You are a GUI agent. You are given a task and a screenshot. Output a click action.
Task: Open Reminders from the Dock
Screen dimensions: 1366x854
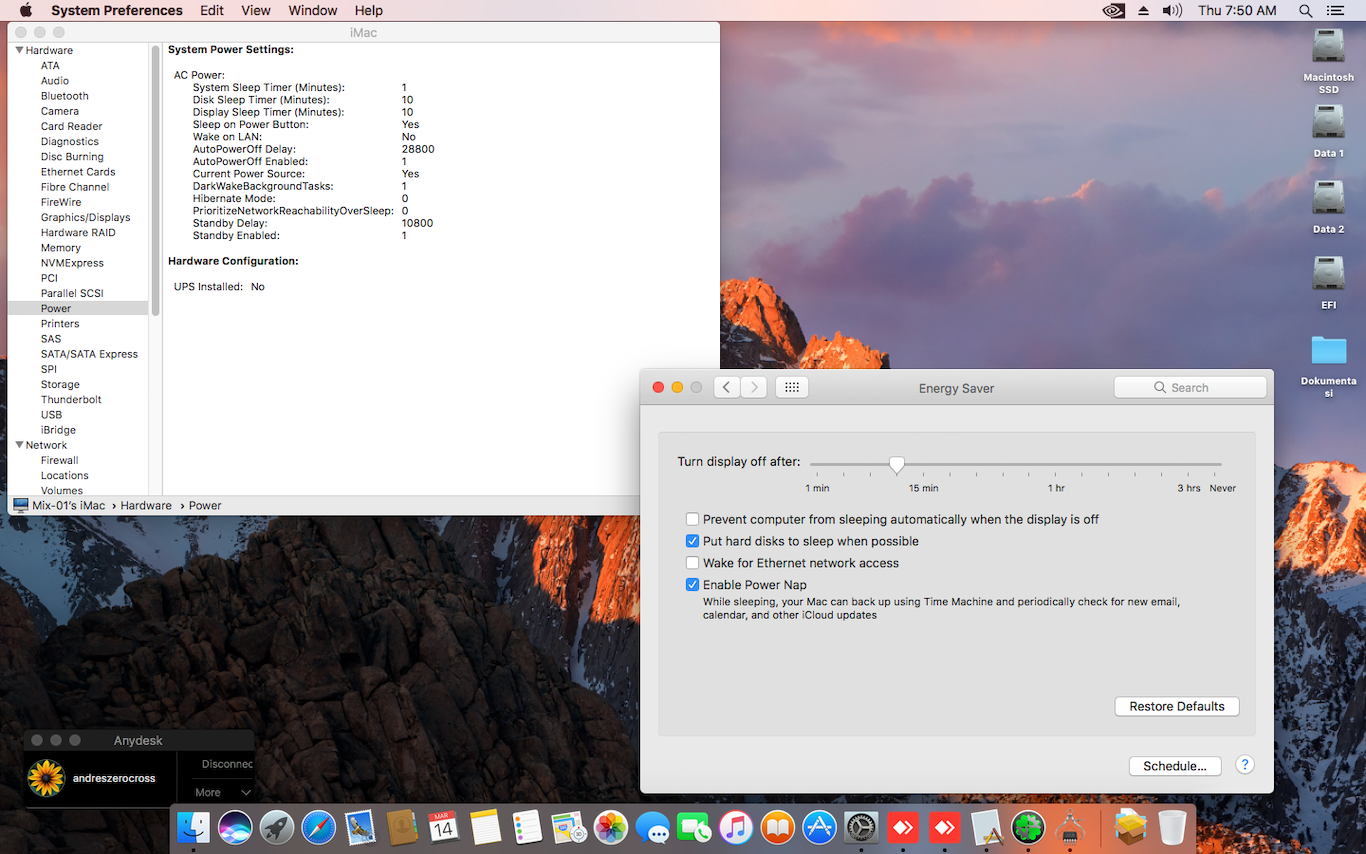(527, 827)
